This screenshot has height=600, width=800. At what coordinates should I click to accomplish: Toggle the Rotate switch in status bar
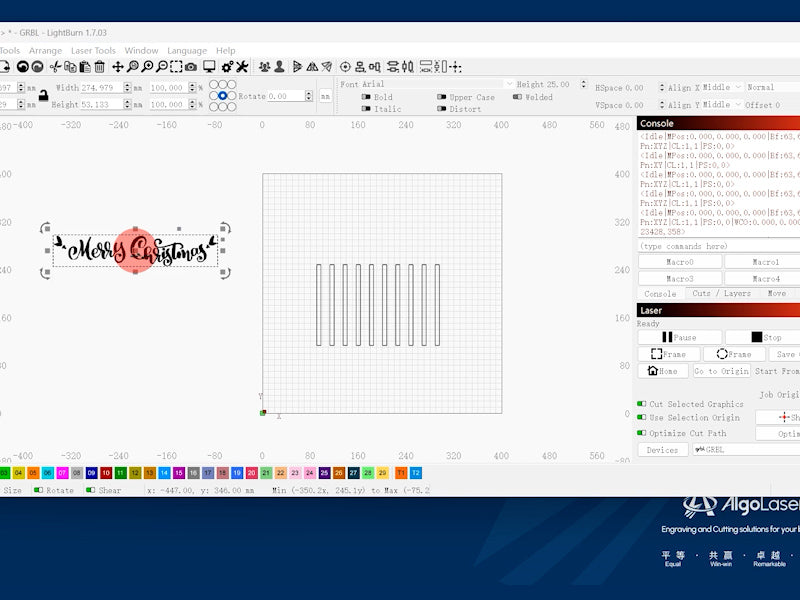coord(38,490)
